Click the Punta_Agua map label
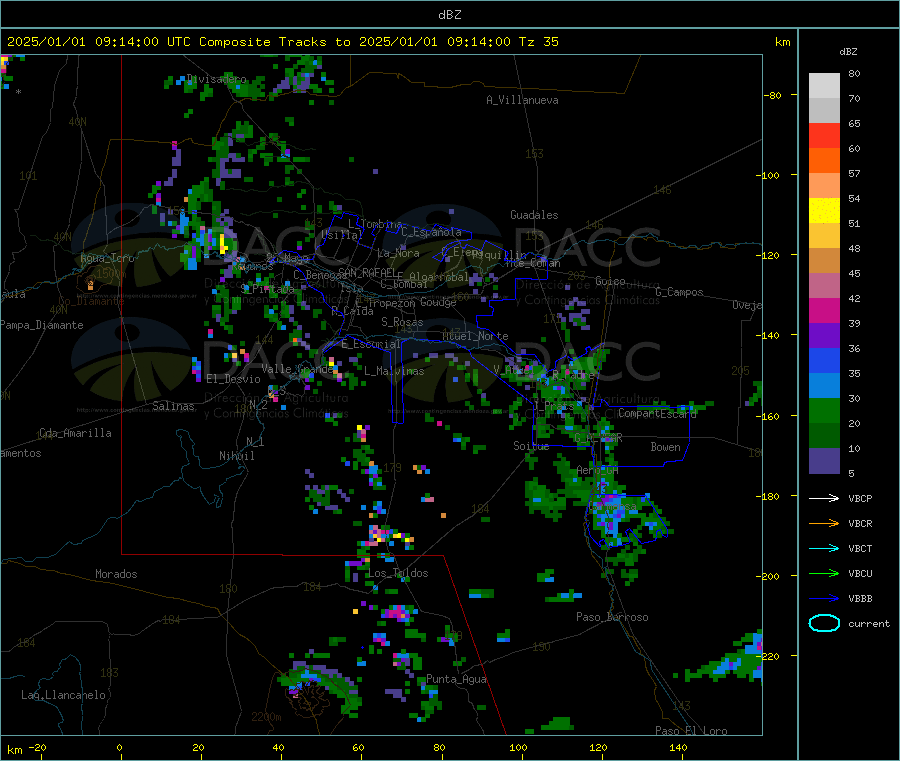900x761 pixels. point(456,679)
